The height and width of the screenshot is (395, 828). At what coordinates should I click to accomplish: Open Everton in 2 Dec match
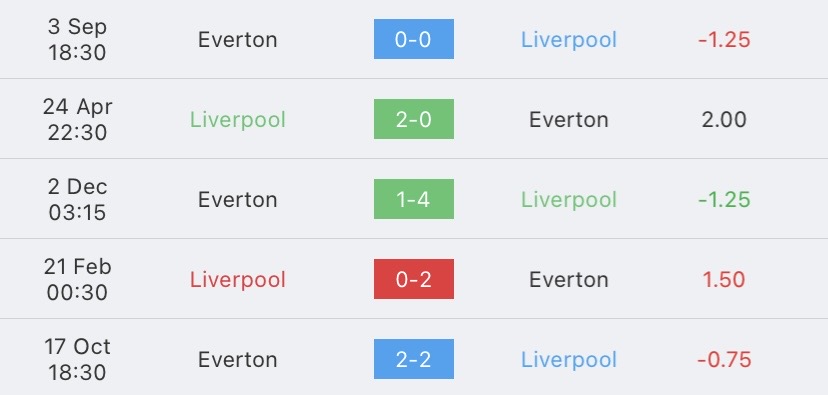point(238,200)
